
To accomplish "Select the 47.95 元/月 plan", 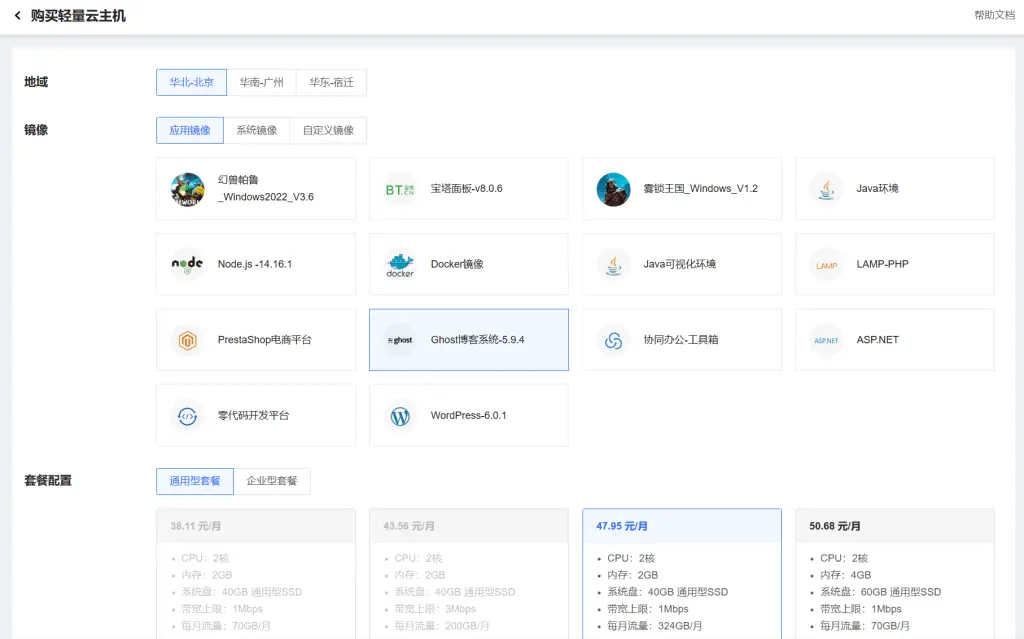I will [x=682, y=574].
